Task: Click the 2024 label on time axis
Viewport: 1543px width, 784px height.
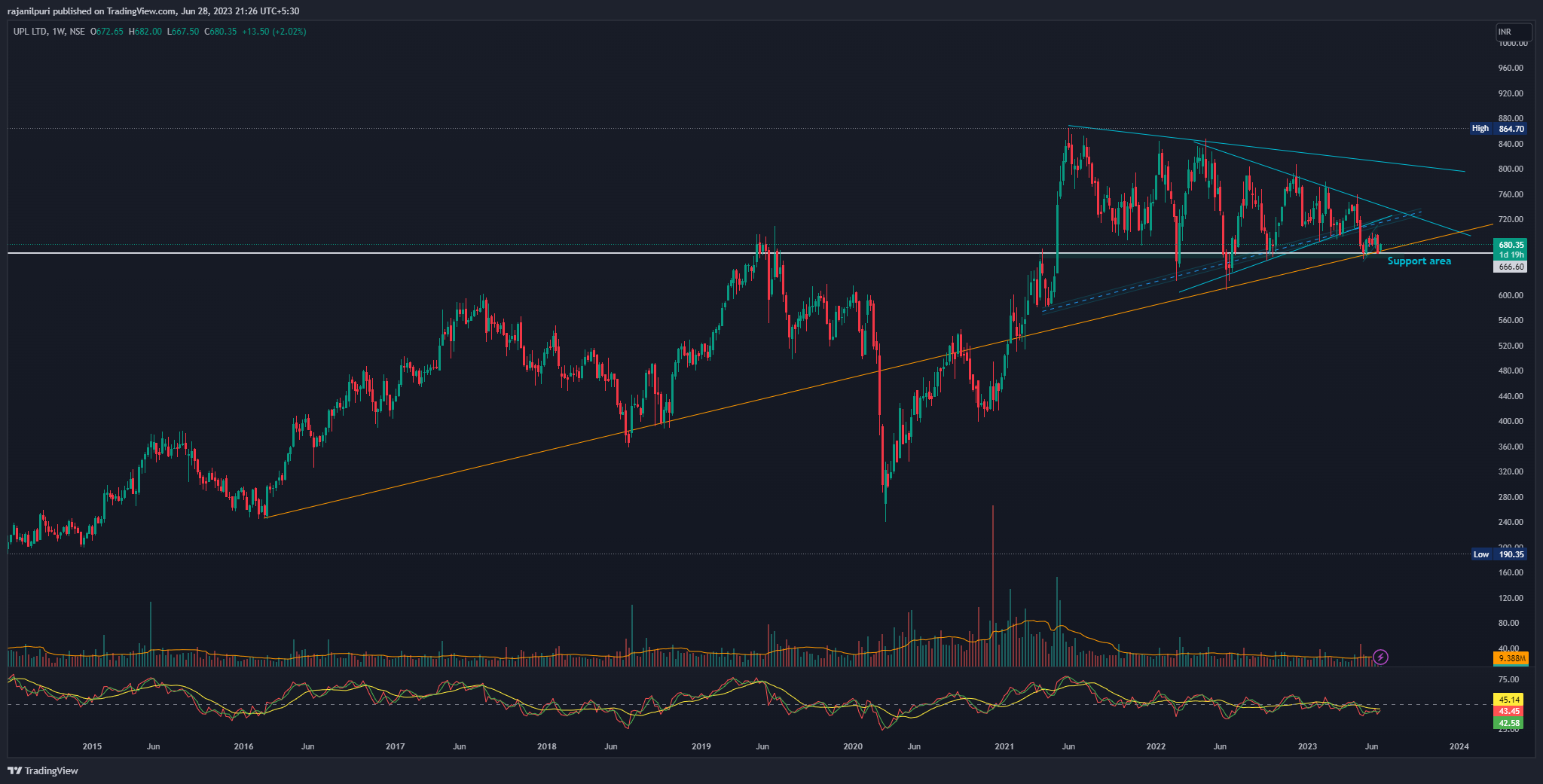Action: [x=1459, y=747]
